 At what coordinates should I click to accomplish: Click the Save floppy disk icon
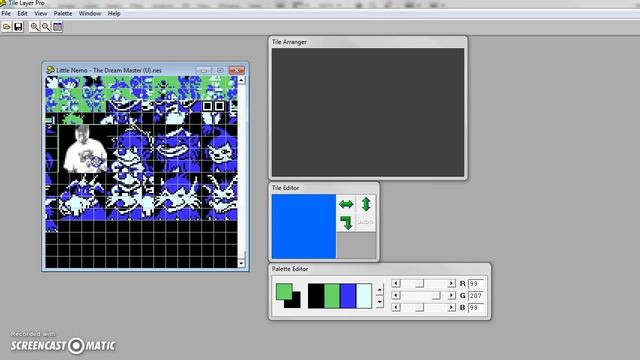tap(18, 27)
